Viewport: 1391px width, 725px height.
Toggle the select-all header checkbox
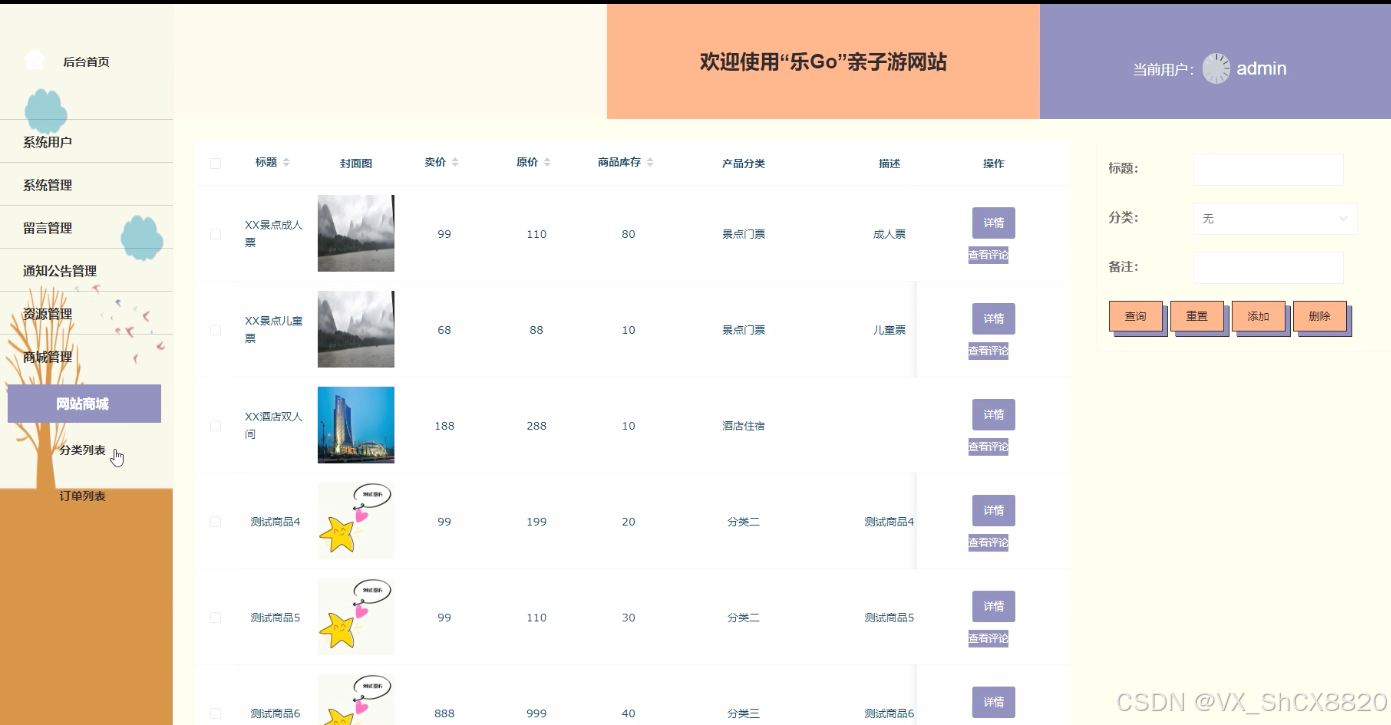pos(215,163)
